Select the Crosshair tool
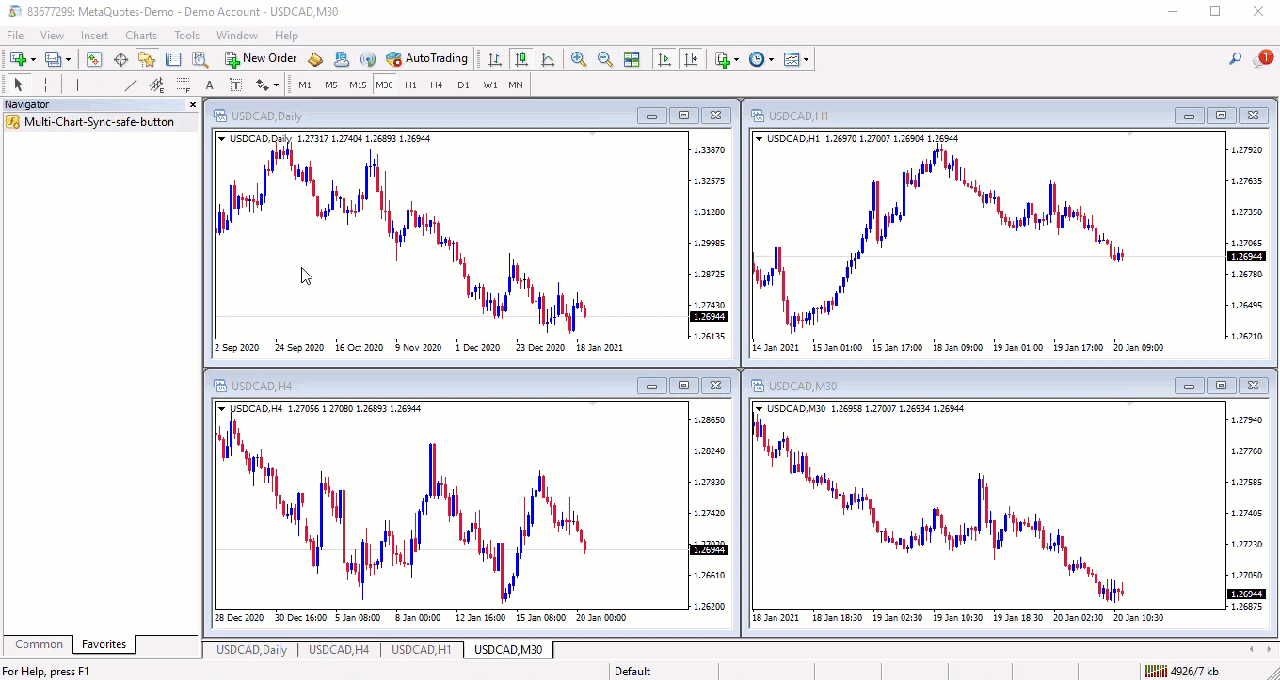 [x=45, y=85]
